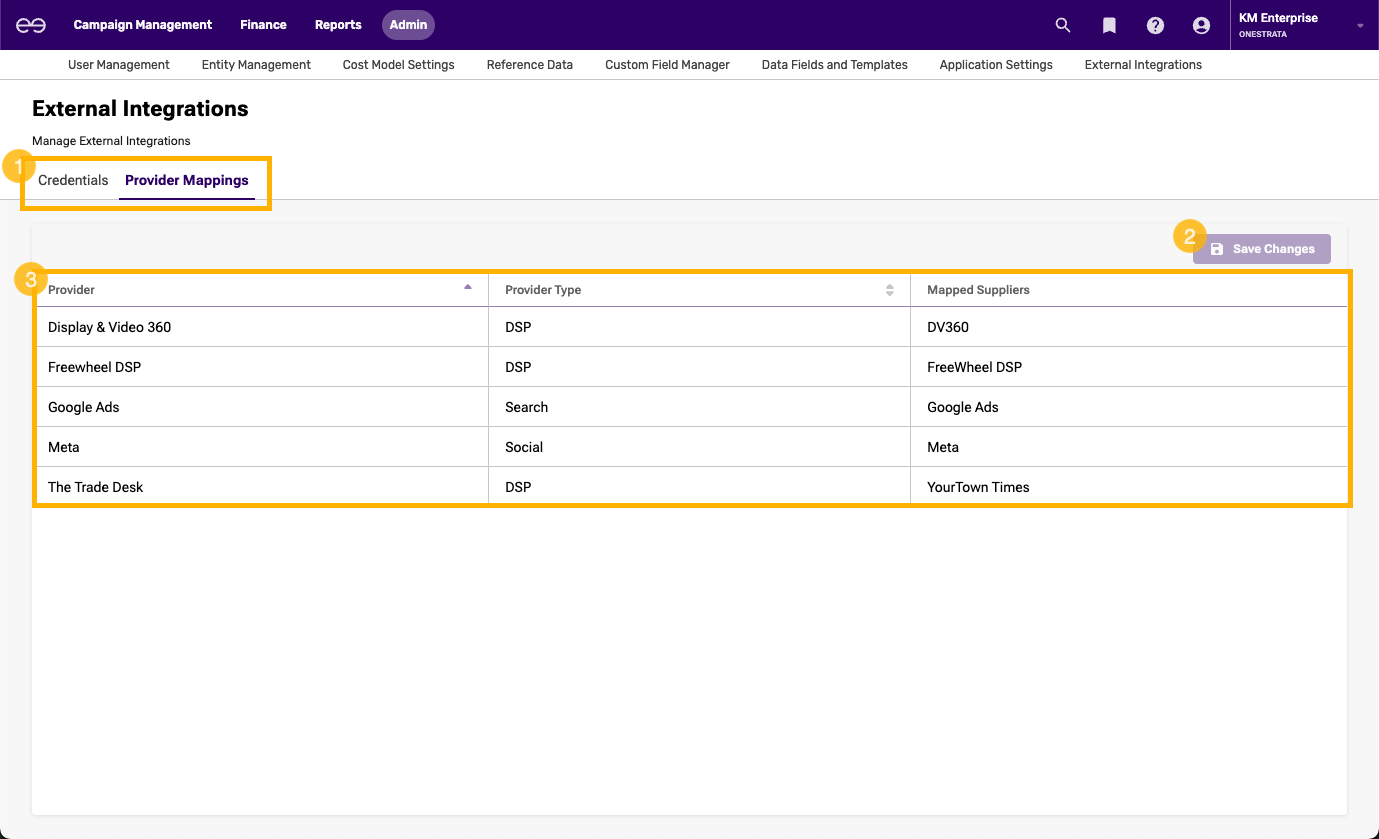The height and width of the screenshot is (839, 1379).
Task: Open search via magnifier icon
Action: [1063, 25]
